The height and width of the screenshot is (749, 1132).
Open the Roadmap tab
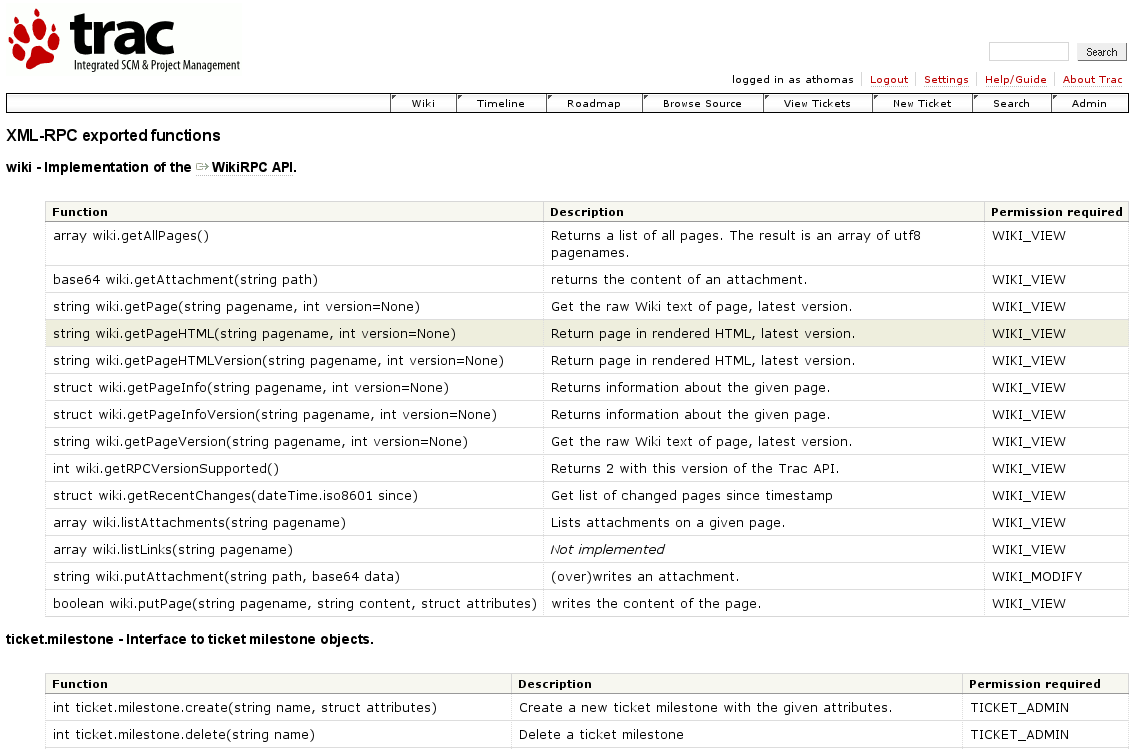pyautogui.click(x=593, y=103)
